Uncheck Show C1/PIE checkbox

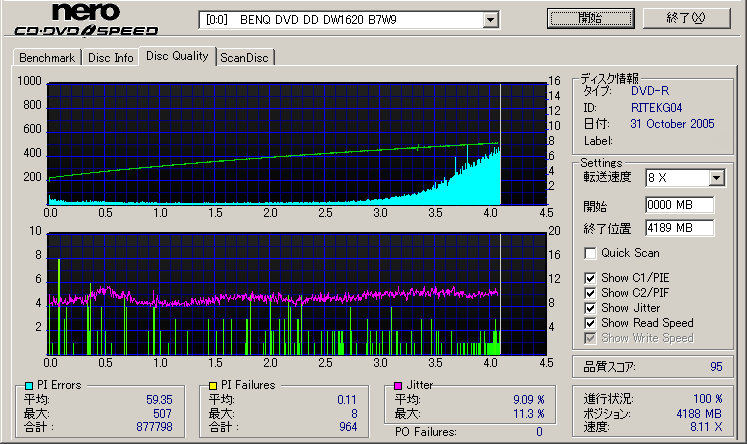pyautogui.click(x=590, y=278)
